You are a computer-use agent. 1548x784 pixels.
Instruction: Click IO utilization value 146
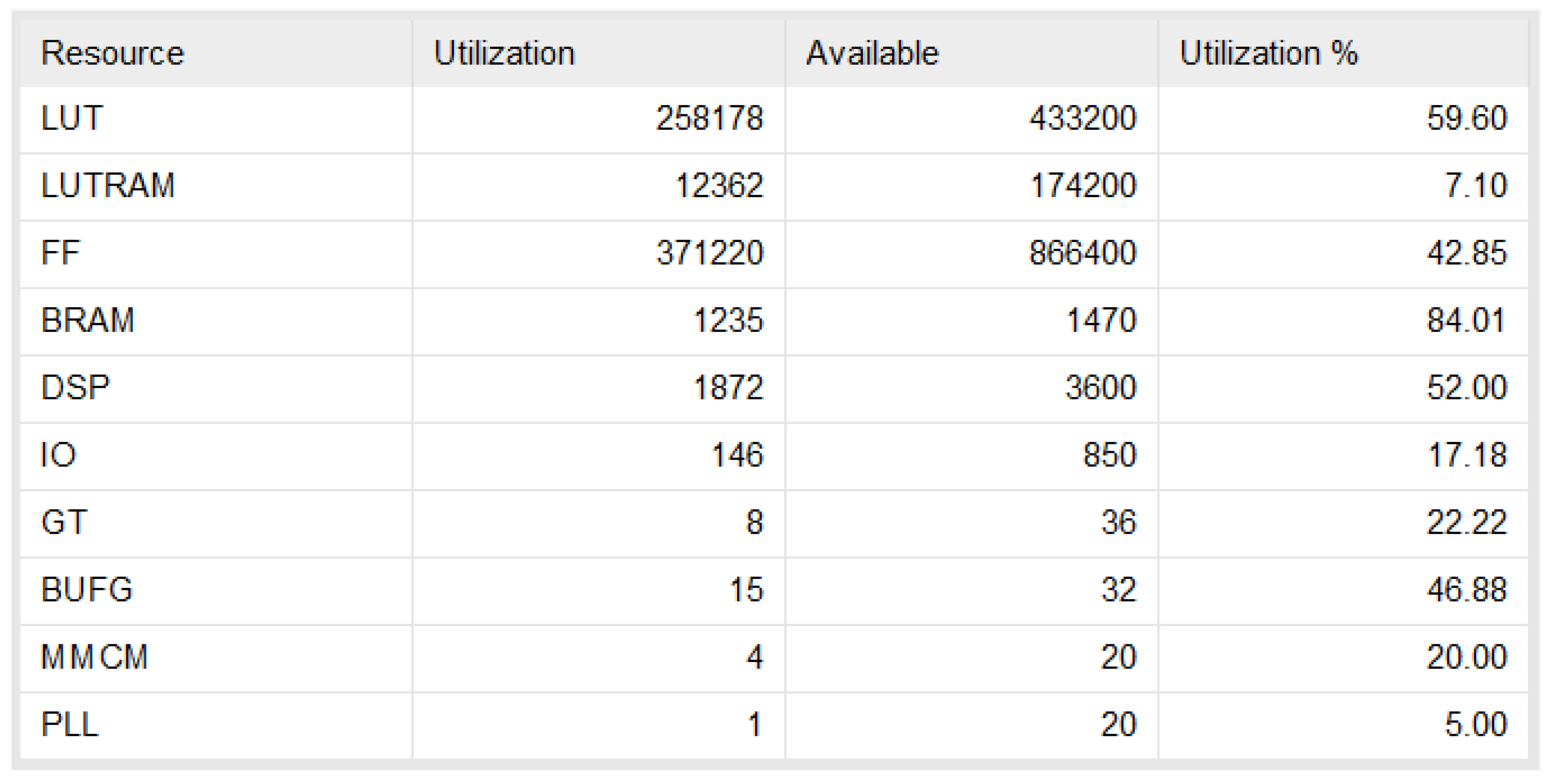pos(737,455)
